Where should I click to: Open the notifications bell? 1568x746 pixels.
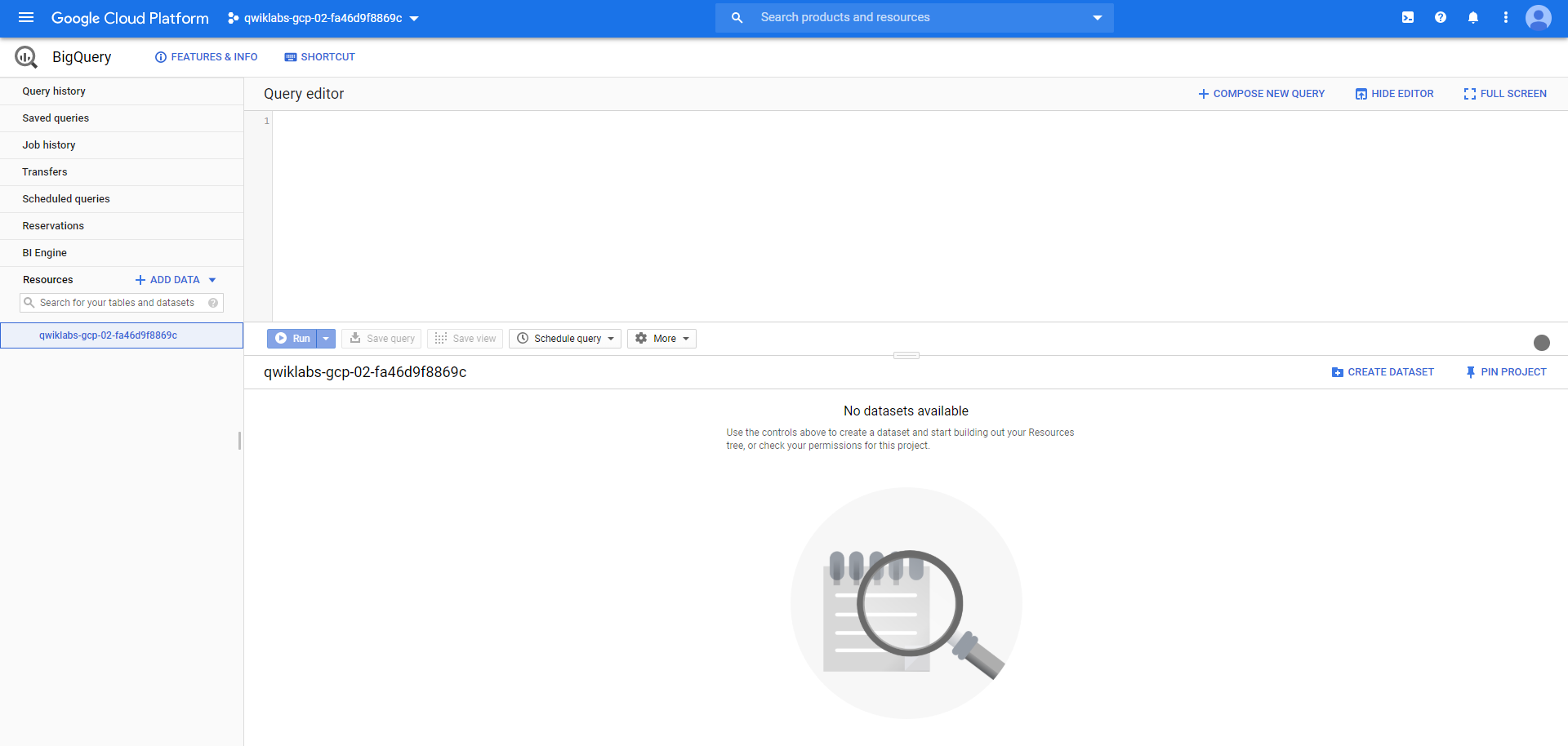[x=1472, y=17]
